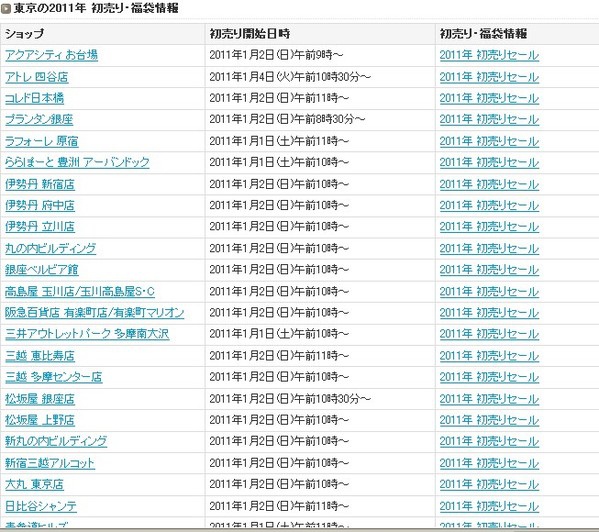Select start time cell for アクアシティ お台場
The height and width of the screenshot is (532, 599).
pyautogui.click(x=320, y=55)
